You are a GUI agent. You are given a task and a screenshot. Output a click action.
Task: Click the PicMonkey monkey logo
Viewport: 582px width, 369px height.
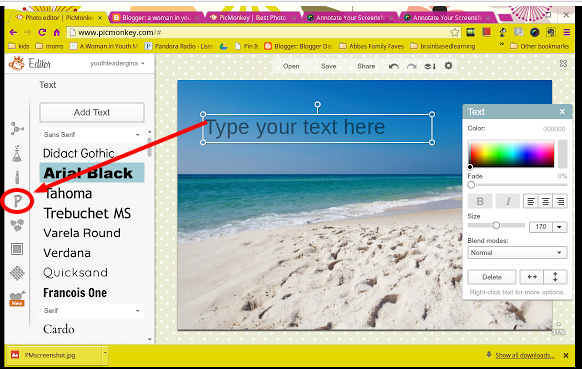click(16, 63)
